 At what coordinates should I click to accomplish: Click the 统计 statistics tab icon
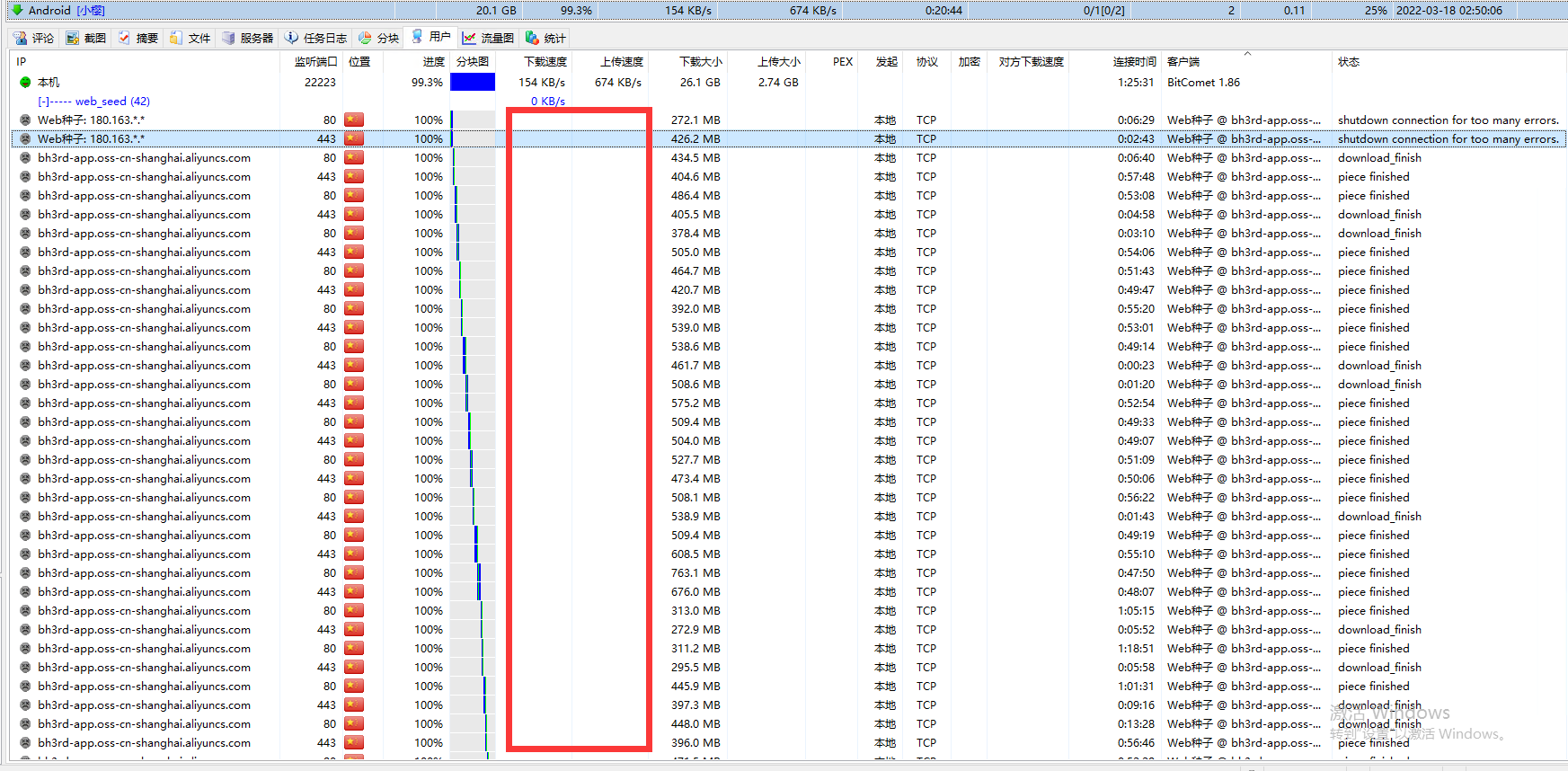[532, 38]
